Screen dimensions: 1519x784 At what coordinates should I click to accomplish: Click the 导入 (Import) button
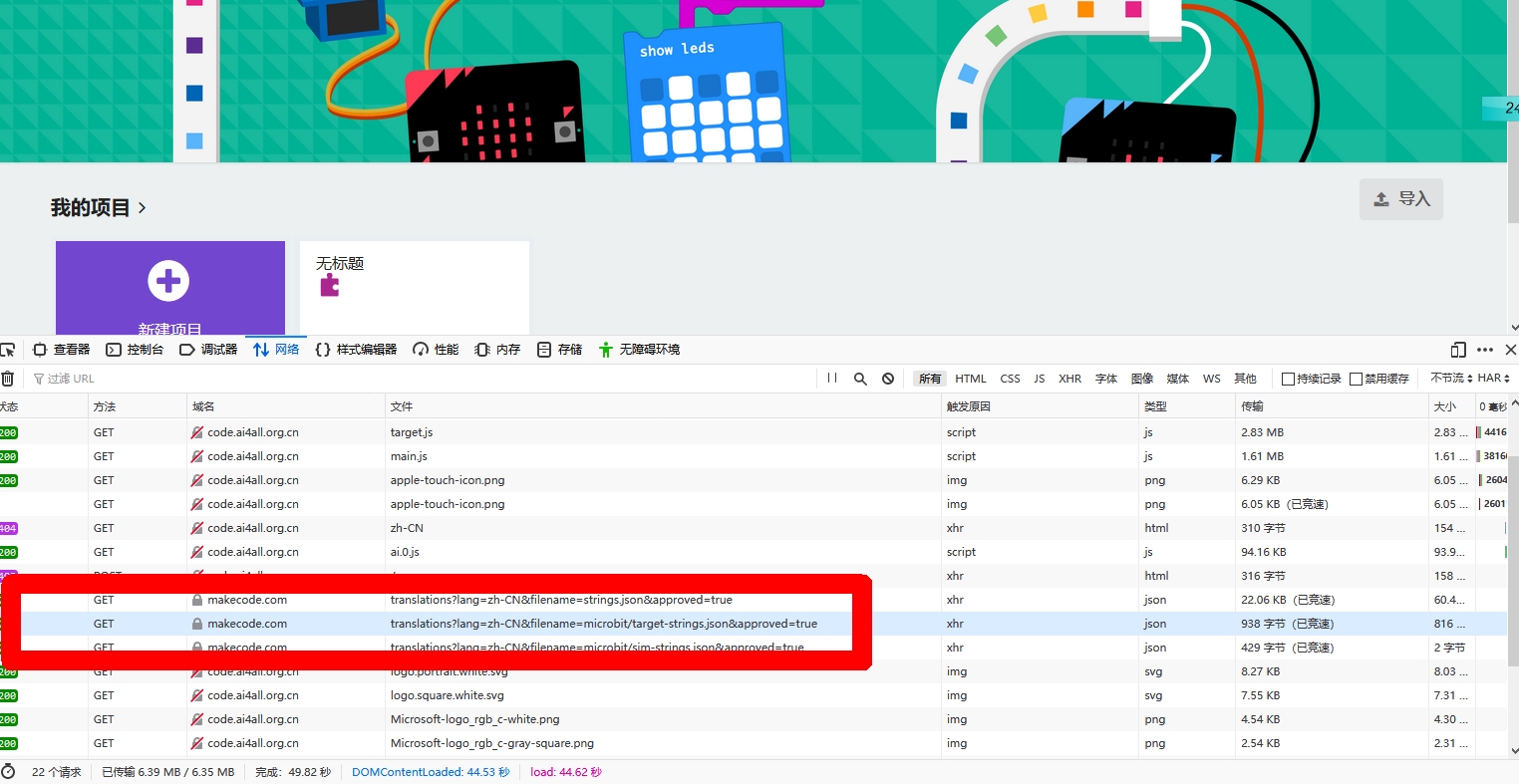click(x=1400, y=199)
